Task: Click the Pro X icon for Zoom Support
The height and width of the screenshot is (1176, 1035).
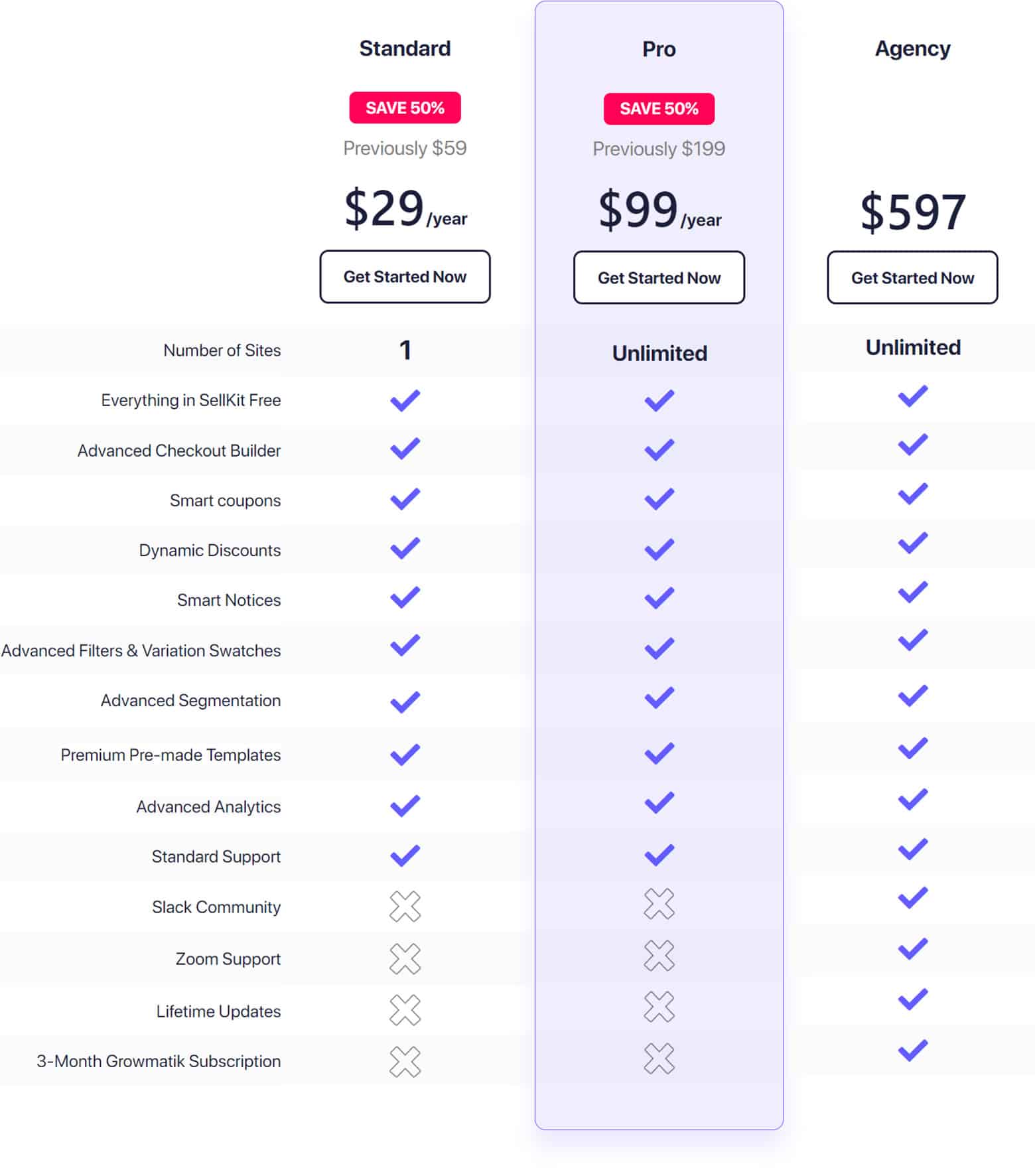Action: 659,956
